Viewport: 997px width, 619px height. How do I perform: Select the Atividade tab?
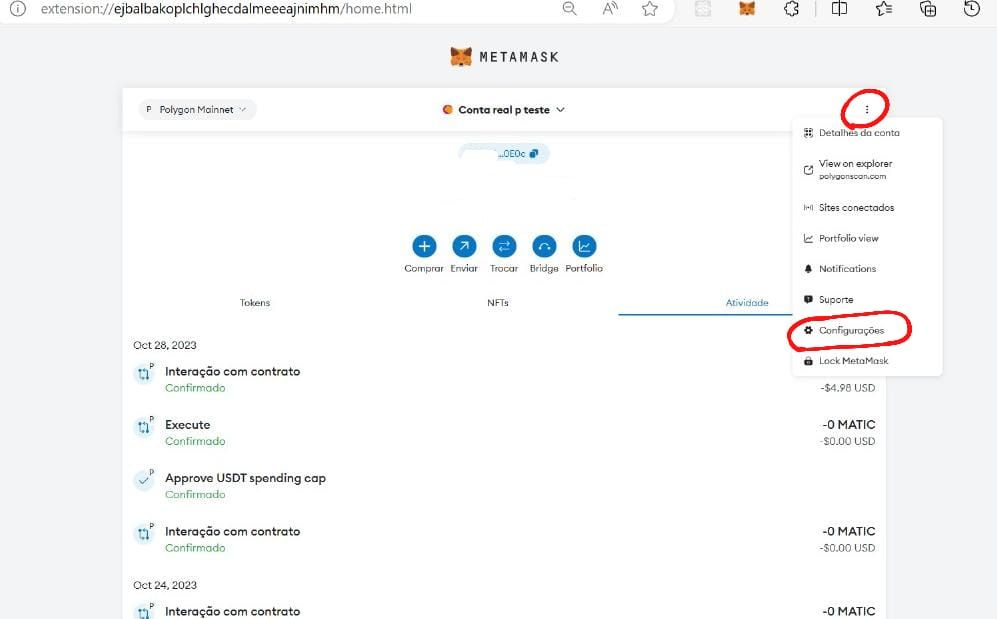click(747, 303)
